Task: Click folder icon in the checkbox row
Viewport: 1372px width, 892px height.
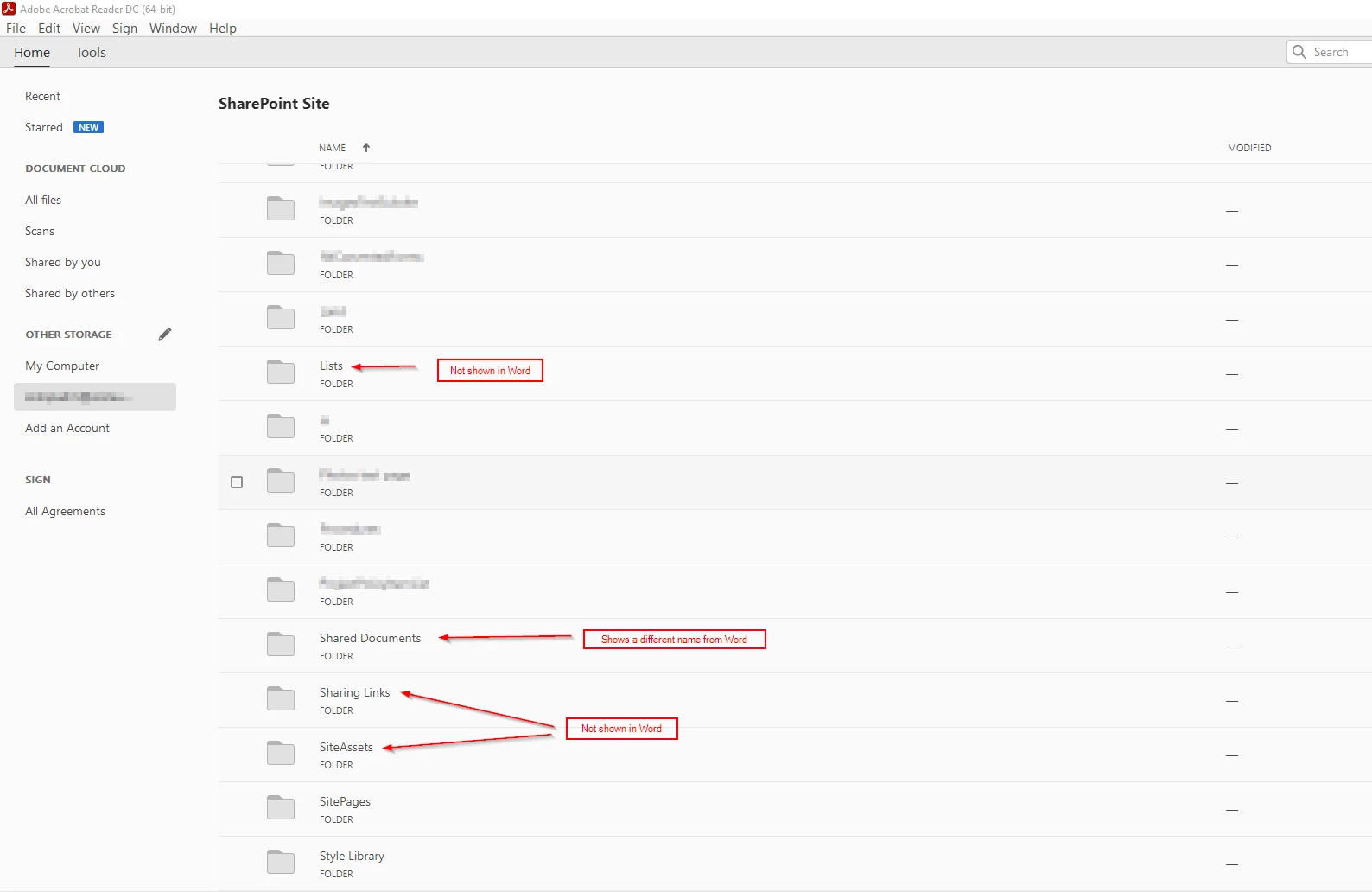Action: click(x=281, y=481)
